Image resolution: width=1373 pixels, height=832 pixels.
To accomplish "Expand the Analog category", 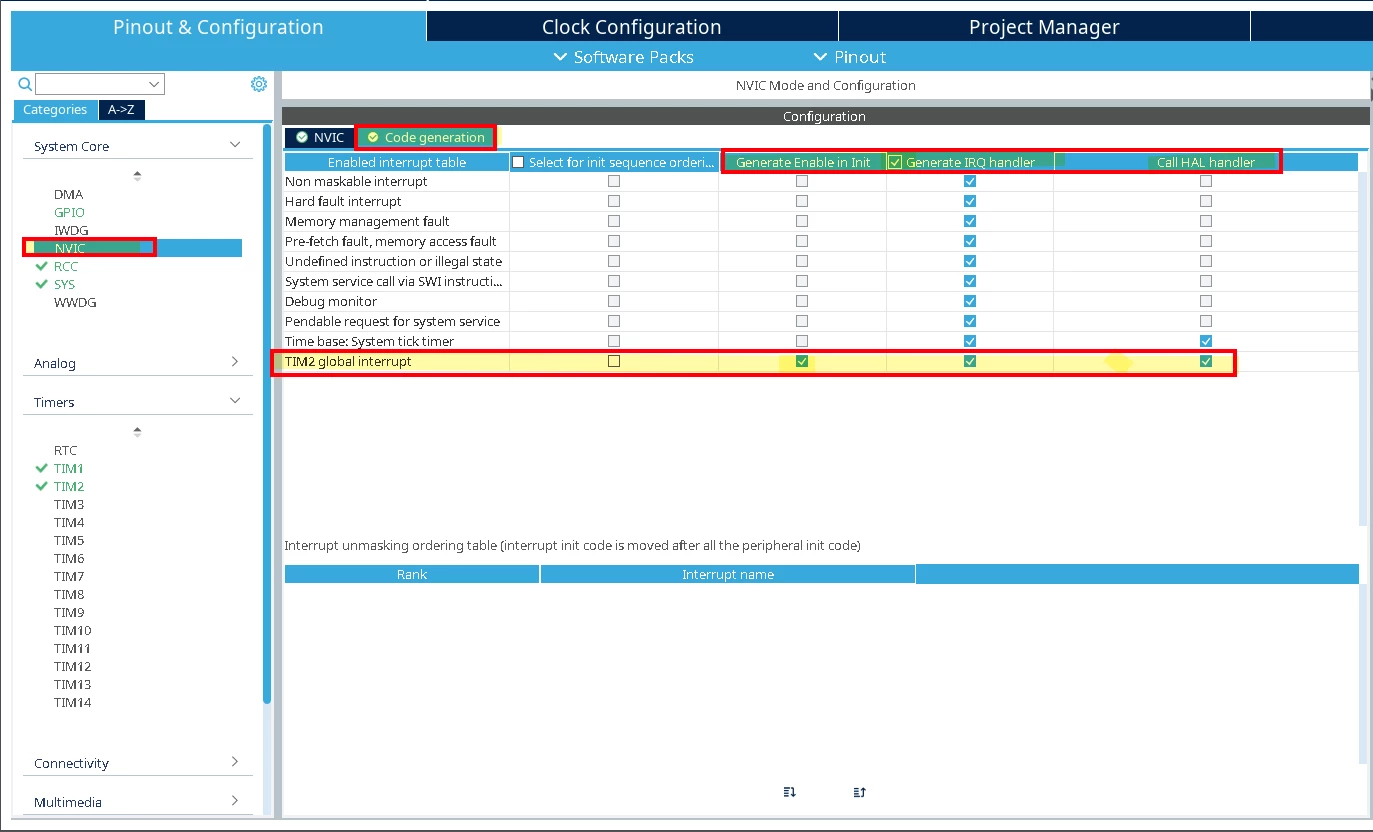I will point(235,362).
